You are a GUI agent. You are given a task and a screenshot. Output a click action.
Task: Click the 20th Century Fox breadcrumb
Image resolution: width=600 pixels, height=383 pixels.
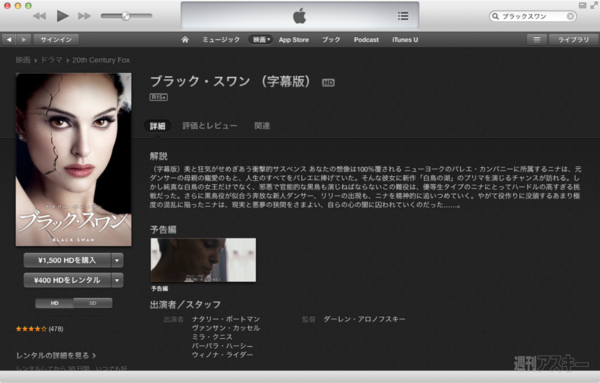(101, 60)
